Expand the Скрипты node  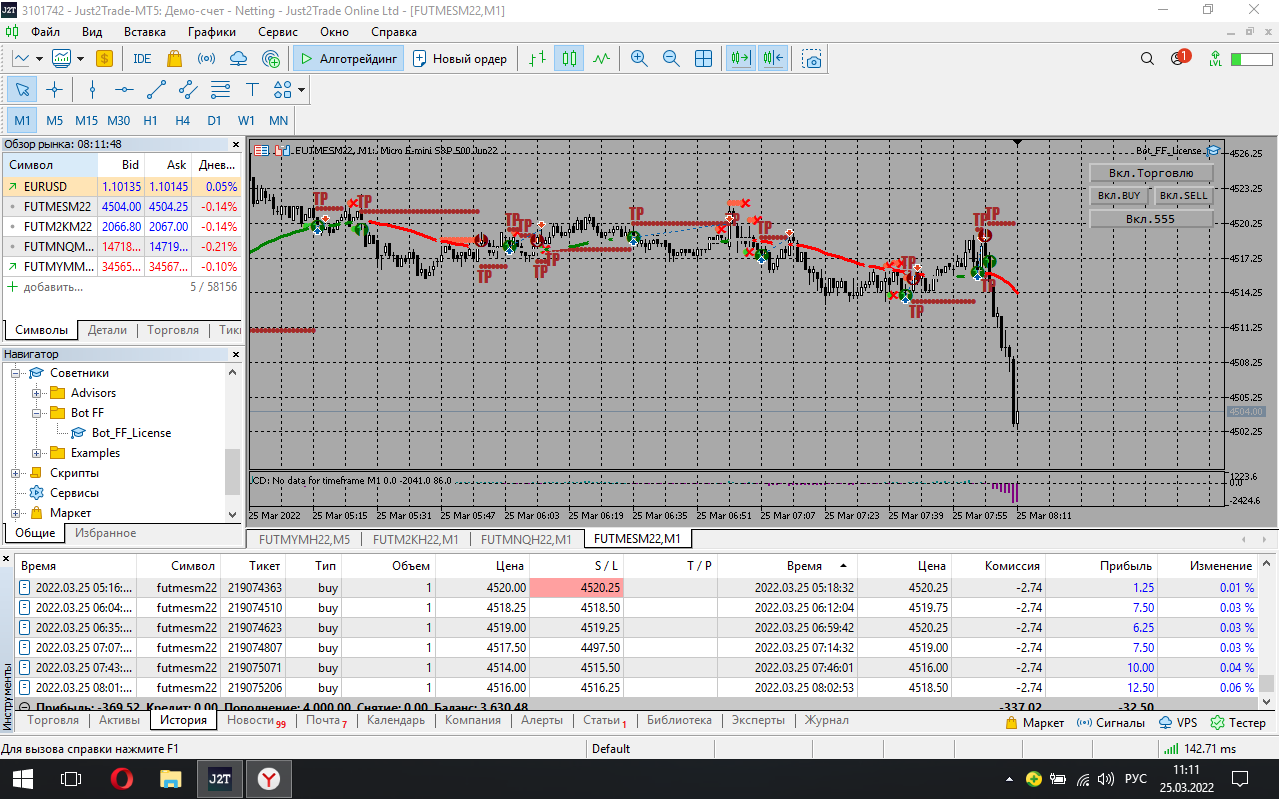[x=15, y=473]
